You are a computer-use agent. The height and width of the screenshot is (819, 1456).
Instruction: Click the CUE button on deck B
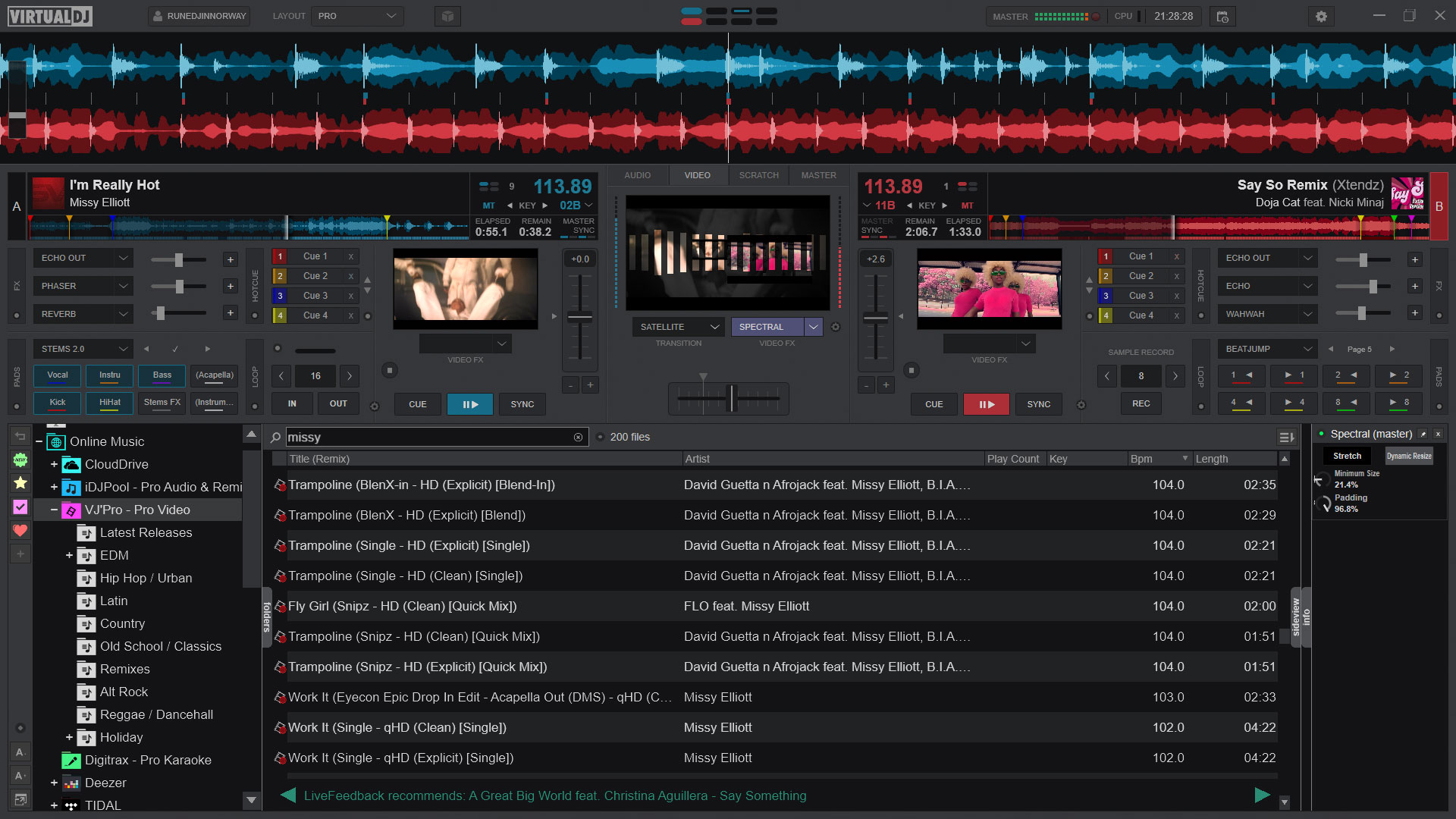pos(934,404)
